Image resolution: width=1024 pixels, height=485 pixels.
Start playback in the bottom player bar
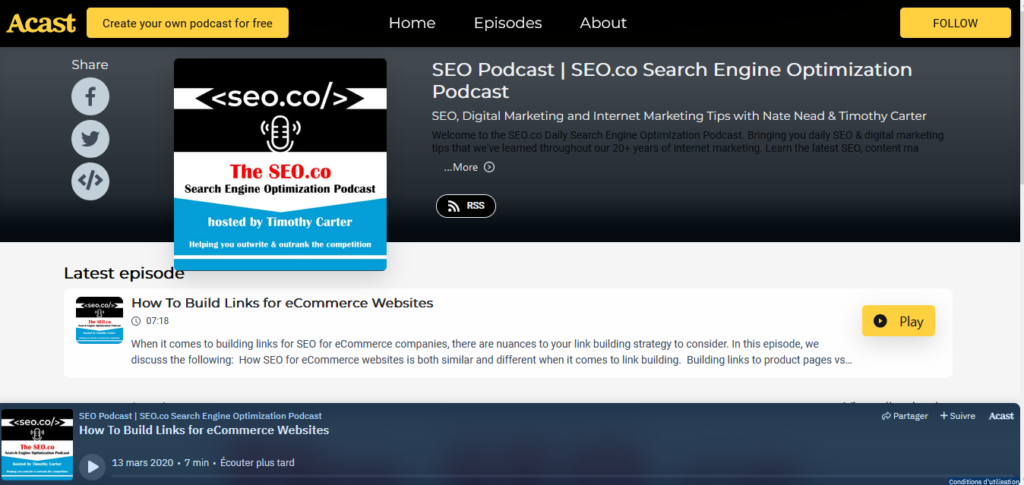(92, 467)
